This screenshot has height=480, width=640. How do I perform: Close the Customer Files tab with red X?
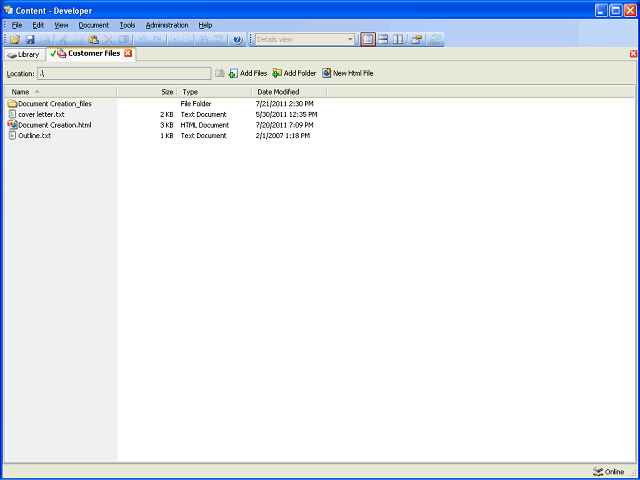[x=128, y=53]
